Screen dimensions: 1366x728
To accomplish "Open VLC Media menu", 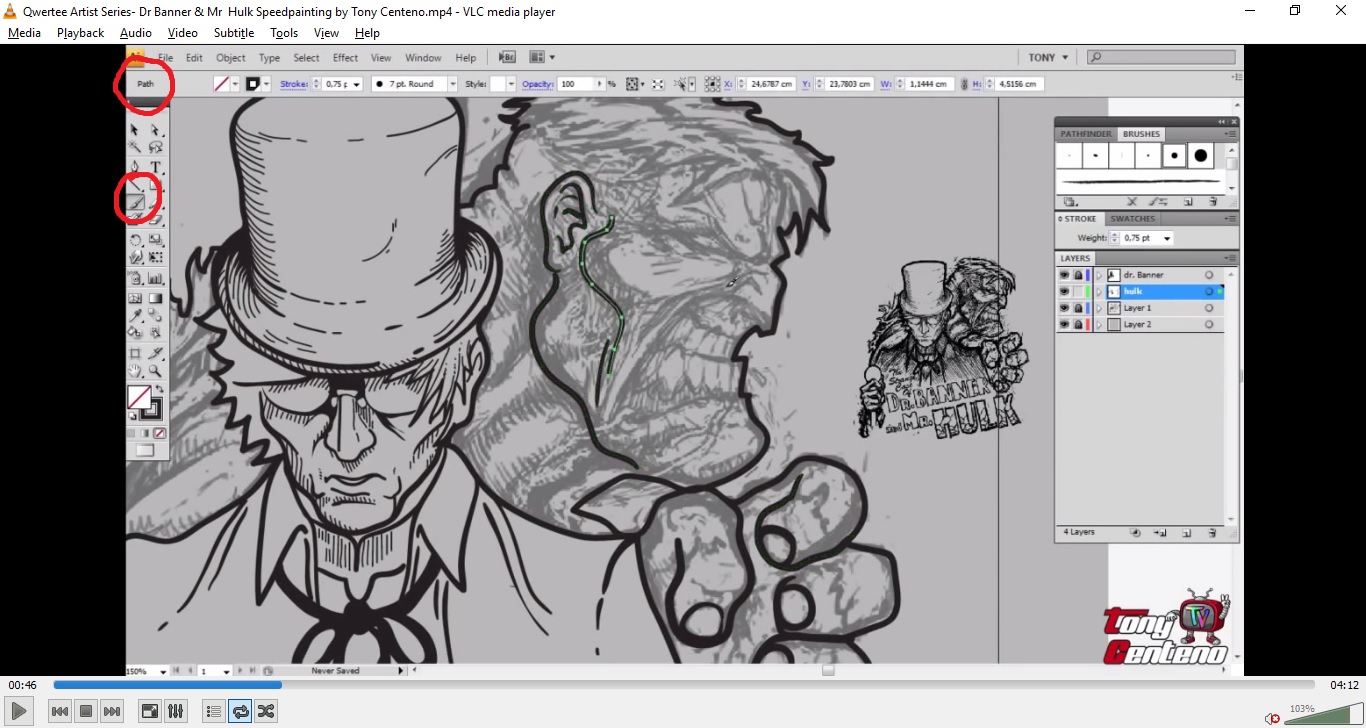I will [x=24, y=33].
